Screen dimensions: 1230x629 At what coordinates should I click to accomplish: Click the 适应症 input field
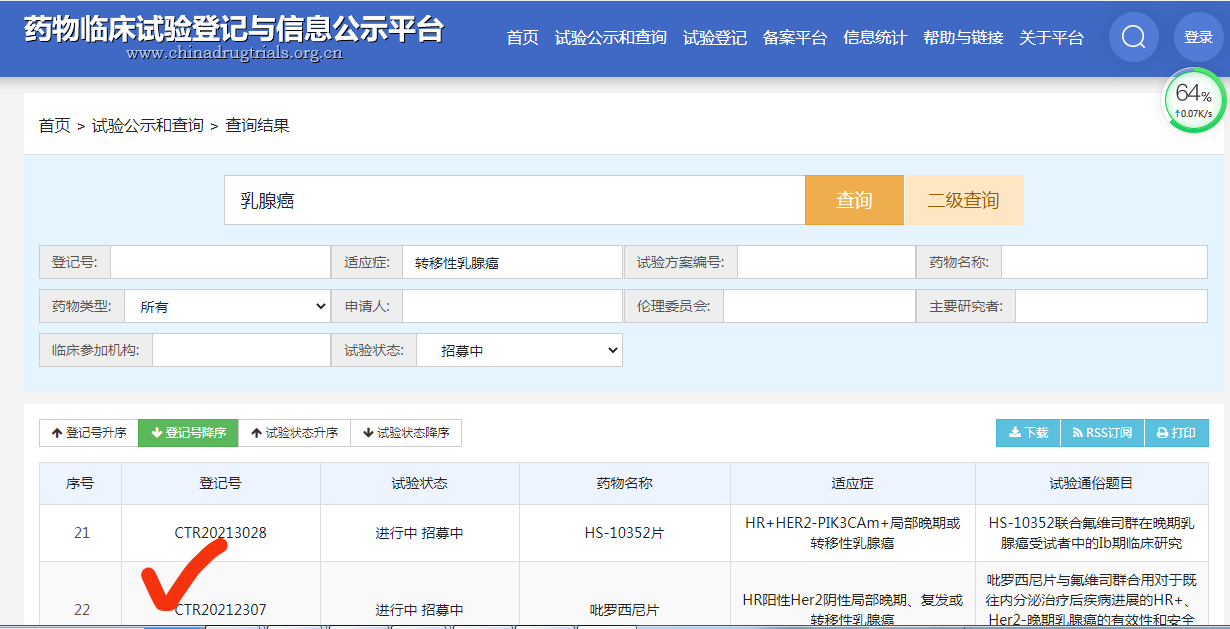pos(512,263)
